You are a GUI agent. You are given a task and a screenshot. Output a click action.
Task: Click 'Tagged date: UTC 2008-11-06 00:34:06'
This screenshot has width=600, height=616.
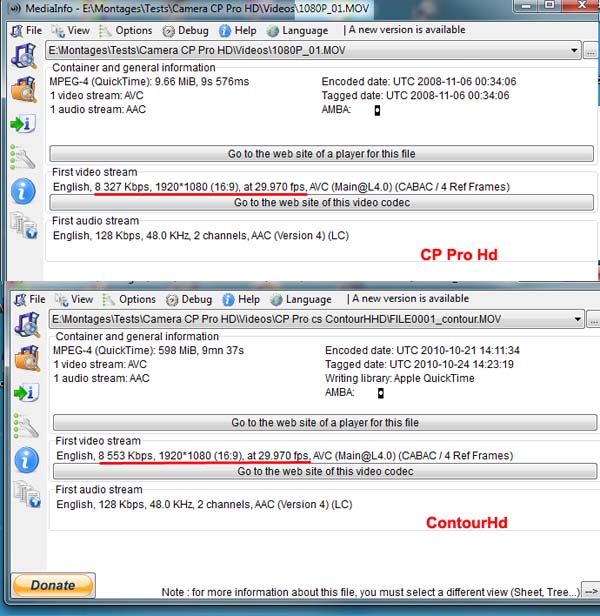click(415, 95)
